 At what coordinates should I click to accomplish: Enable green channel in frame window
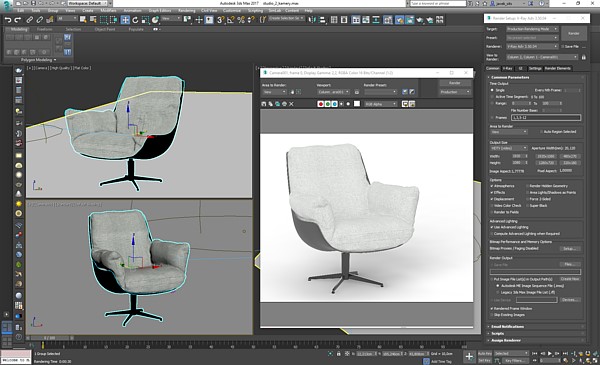pyautogui.click(x=328, y=104)
